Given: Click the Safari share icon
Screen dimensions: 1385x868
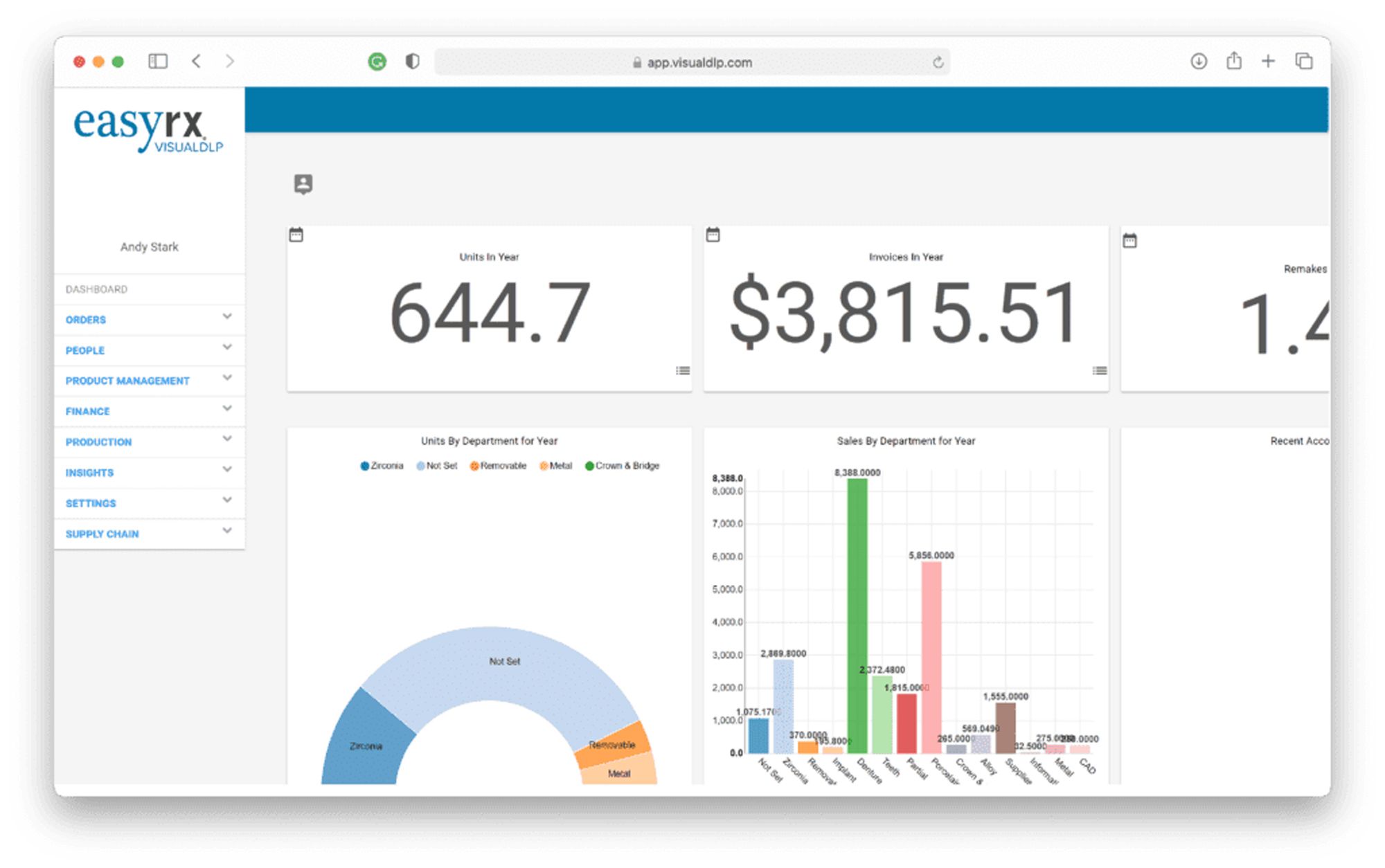Looking at the screenshot, I should pos(1234,62).
